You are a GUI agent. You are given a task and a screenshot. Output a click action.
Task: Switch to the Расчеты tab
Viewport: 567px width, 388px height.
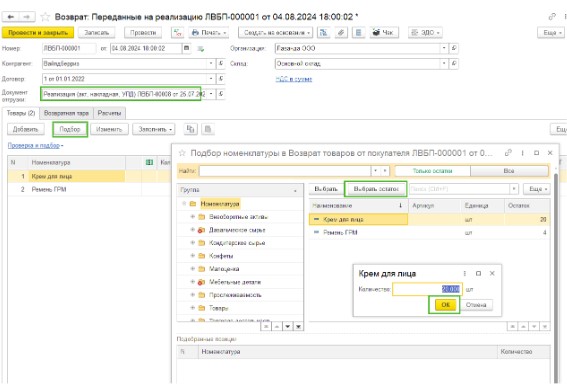(109, 113)
